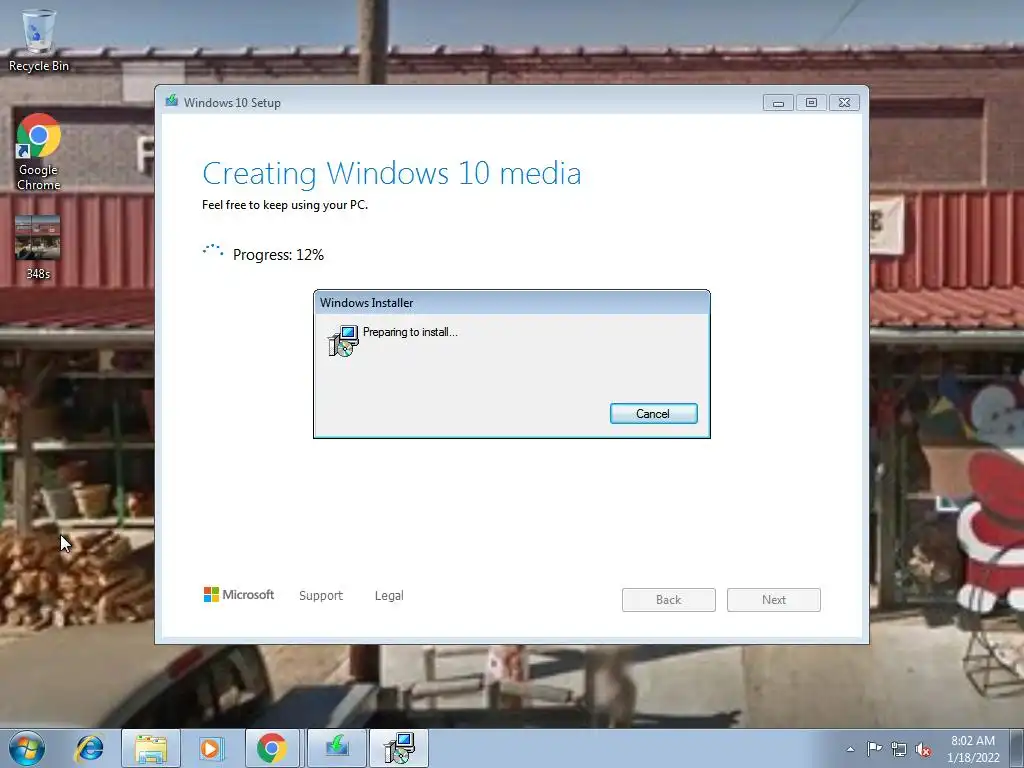Launch Internet Explorer from taskbar
This screenshot has height=768, width=1024.
coord(89,748)
